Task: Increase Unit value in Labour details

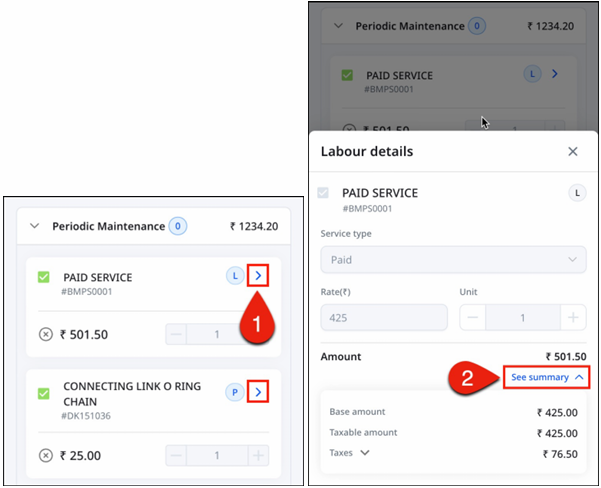Action: [x=573, y=318]
